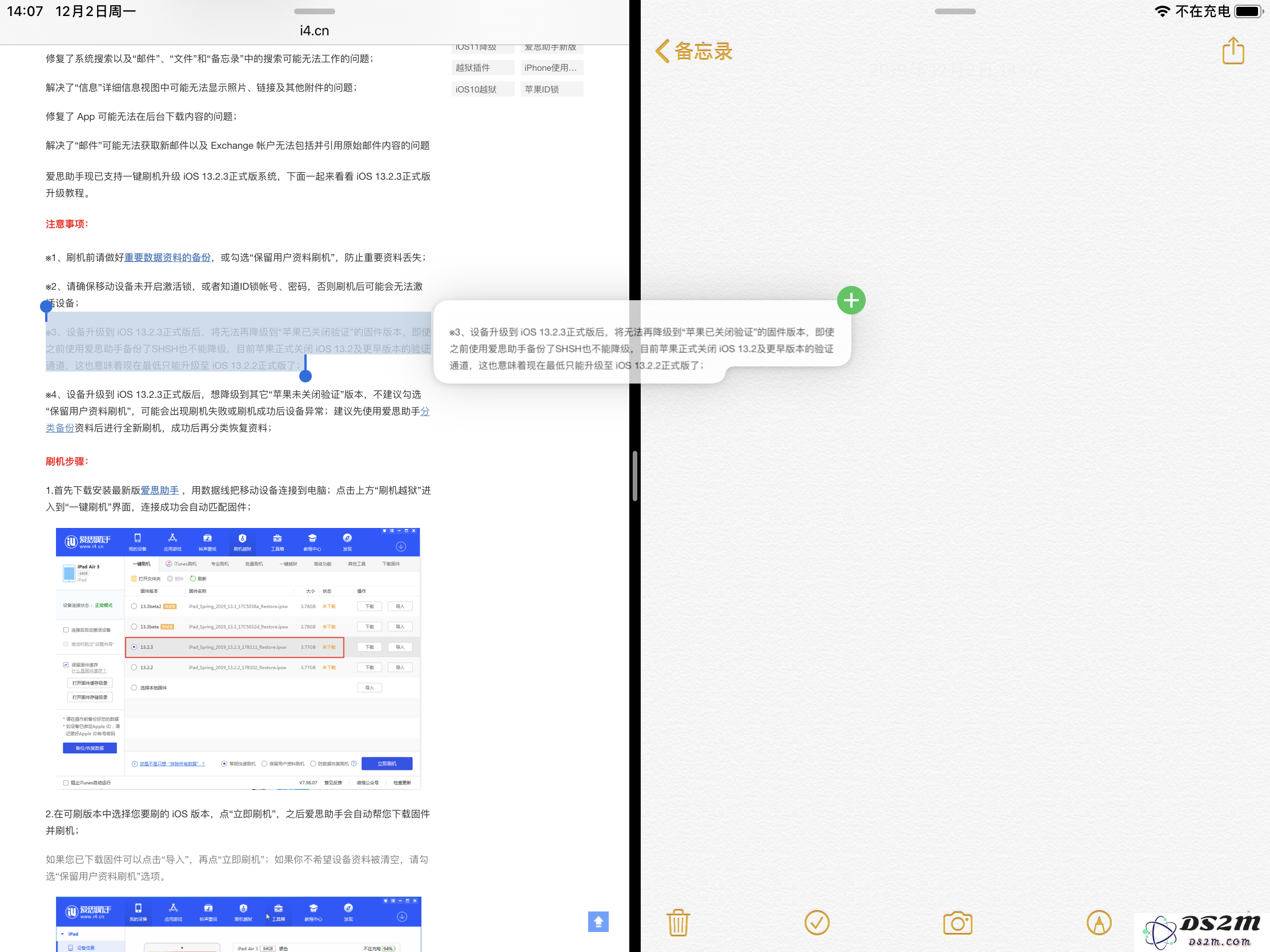
Task: Open the 重要数据资料的备份 link
Action: (x=168, y=257)
